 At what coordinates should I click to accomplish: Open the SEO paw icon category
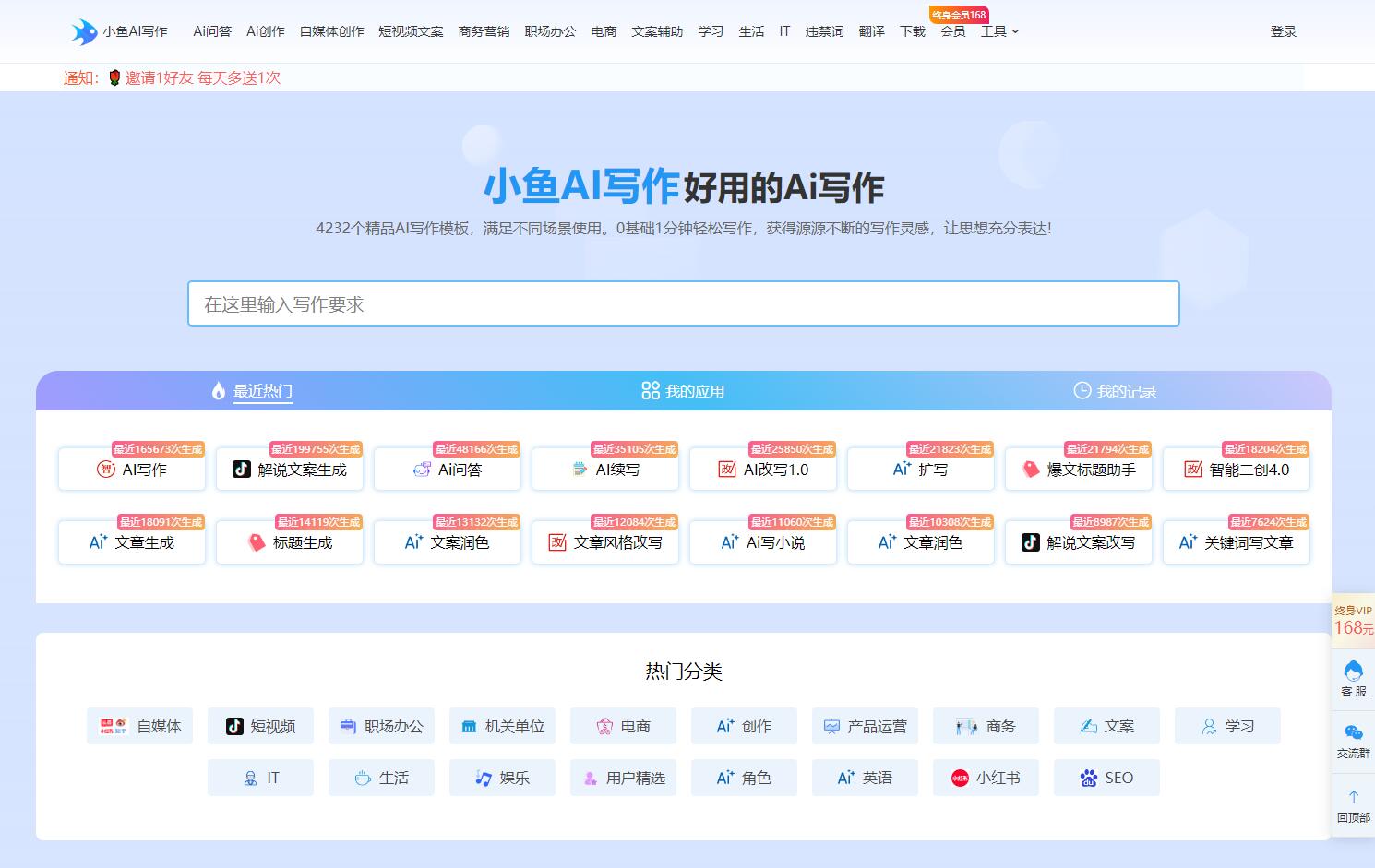(1106, 778)
